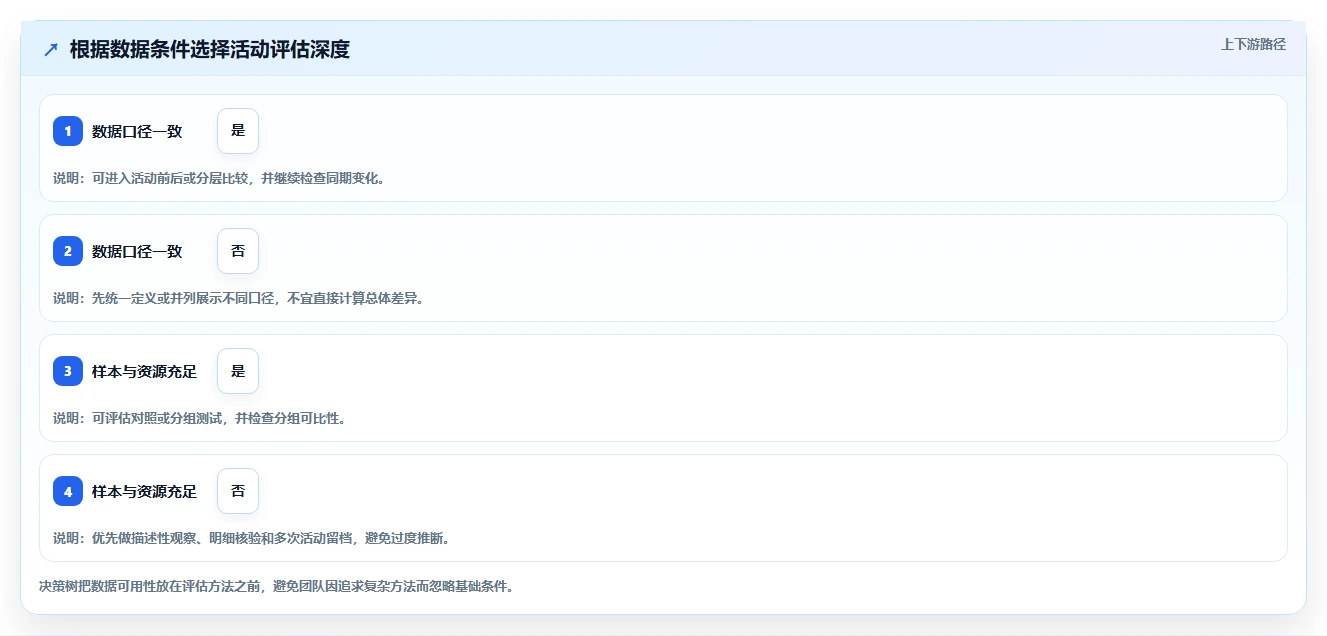
Task: Click the note 优先做描述性观察
Action: tap(146, 538)
